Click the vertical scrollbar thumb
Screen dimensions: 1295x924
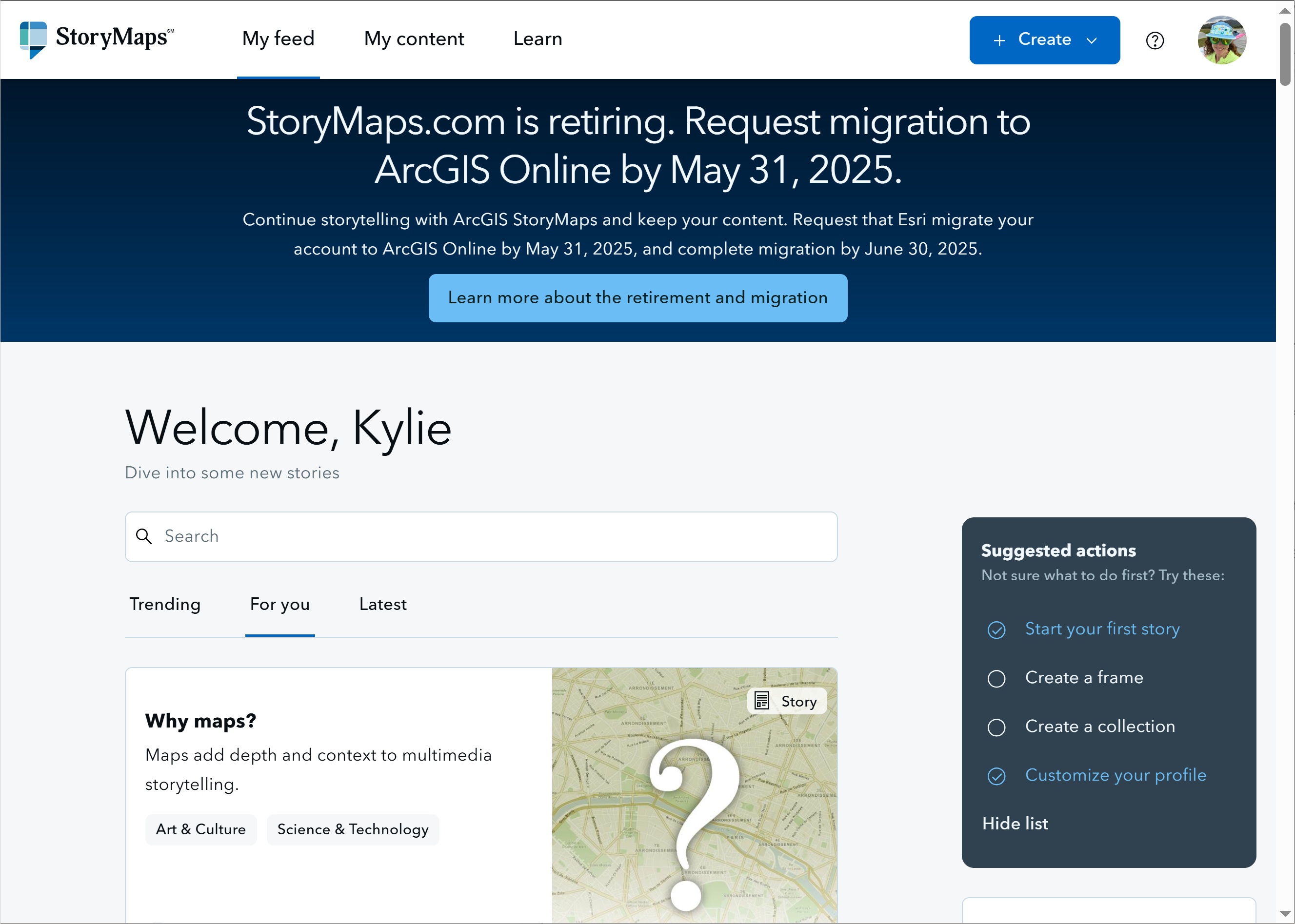1285,54
